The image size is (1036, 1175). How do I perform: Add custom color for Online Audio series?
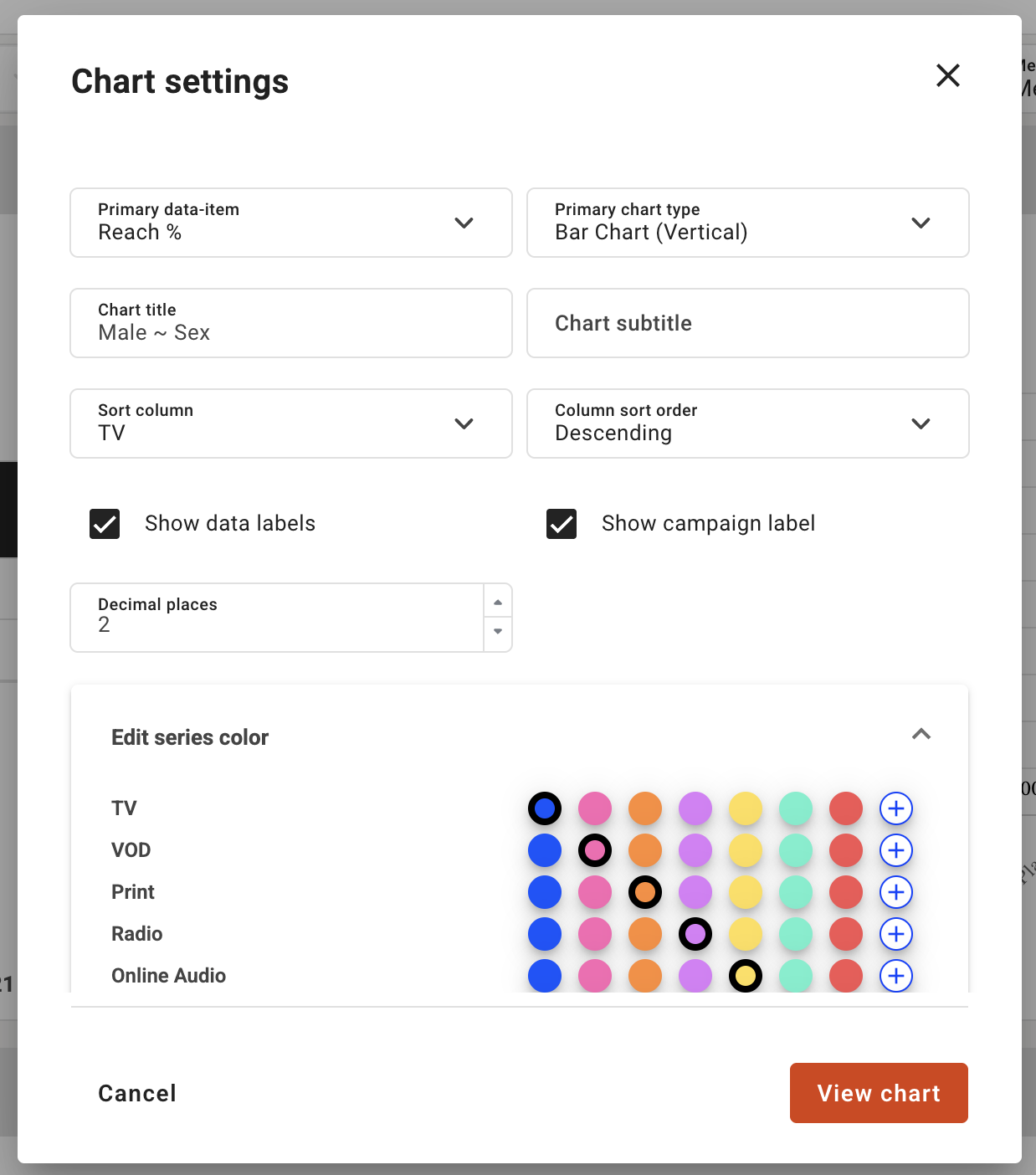coord(896,976)
